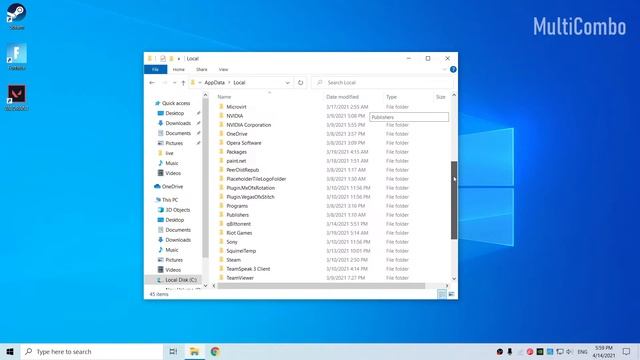This screenshot has height=360, width=640.
Task: Click the Refresh button beside address bar
Action: pyautogui.click(x=300, y=82)
